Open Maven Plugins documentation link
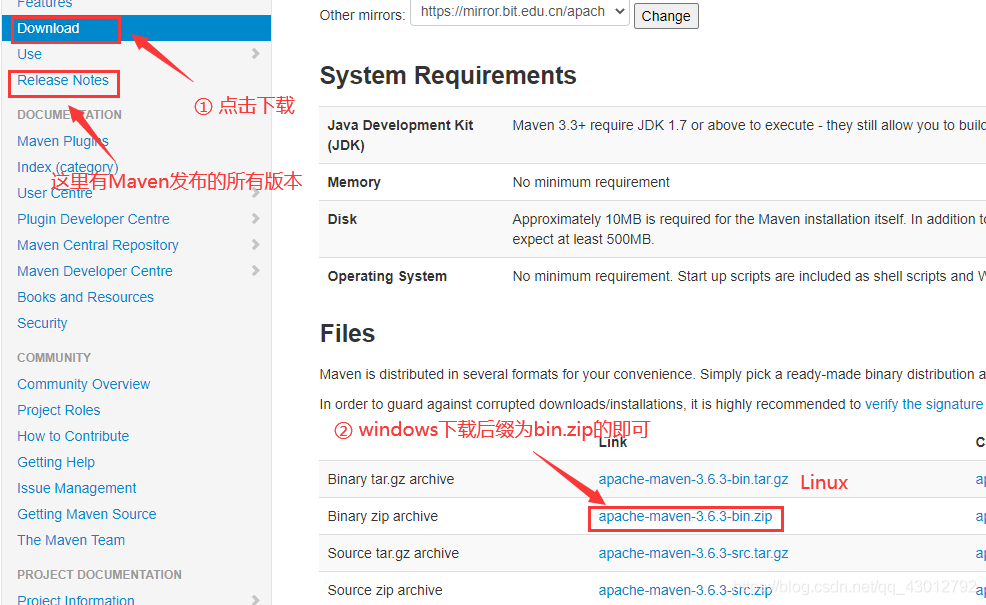This screenshot has width=986, height=605. coord(63,141)
